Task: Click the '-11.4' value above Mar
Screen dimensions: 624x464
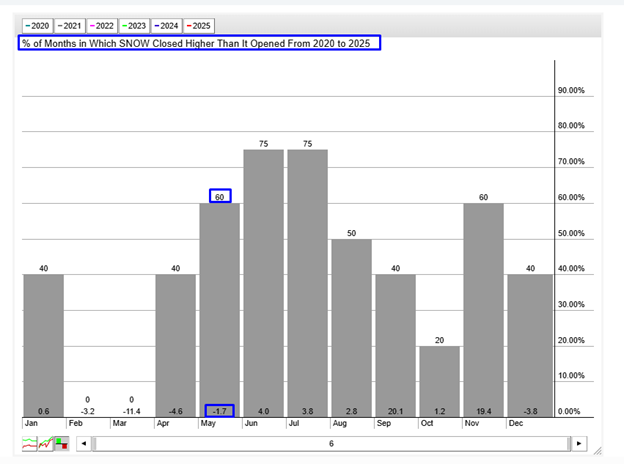Action: [x=131, y=411]
